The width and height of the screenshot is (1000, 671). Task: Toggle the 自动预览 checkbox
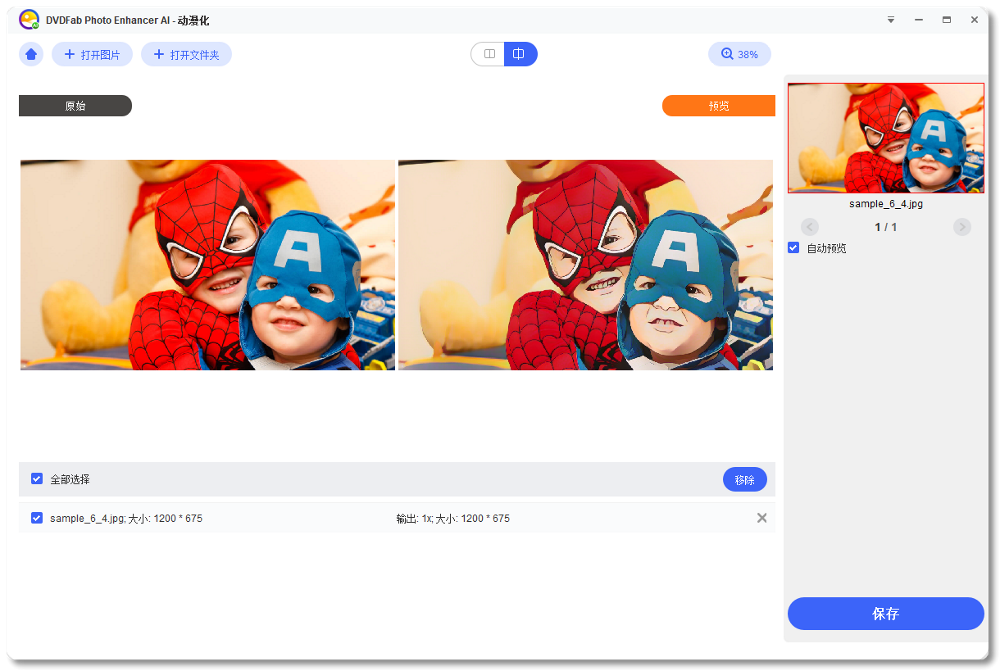793,247
